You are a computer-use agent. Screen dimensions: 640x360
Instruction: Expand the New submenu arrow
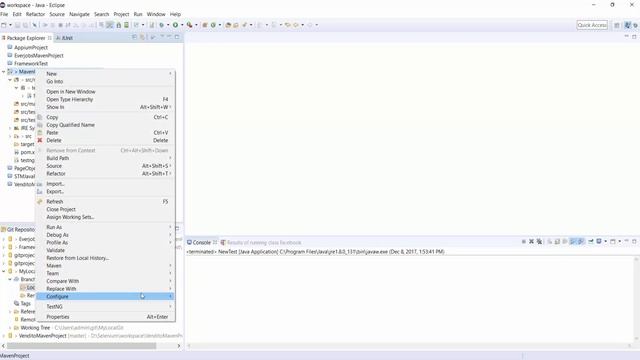[171, 73]
